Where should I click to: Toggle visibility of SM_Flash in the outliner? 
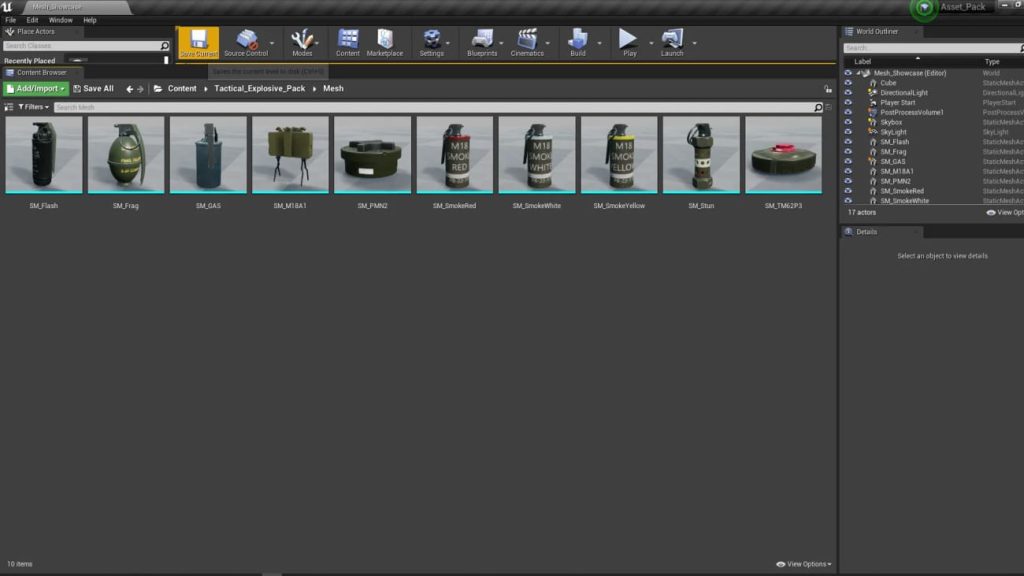point(848,142)
